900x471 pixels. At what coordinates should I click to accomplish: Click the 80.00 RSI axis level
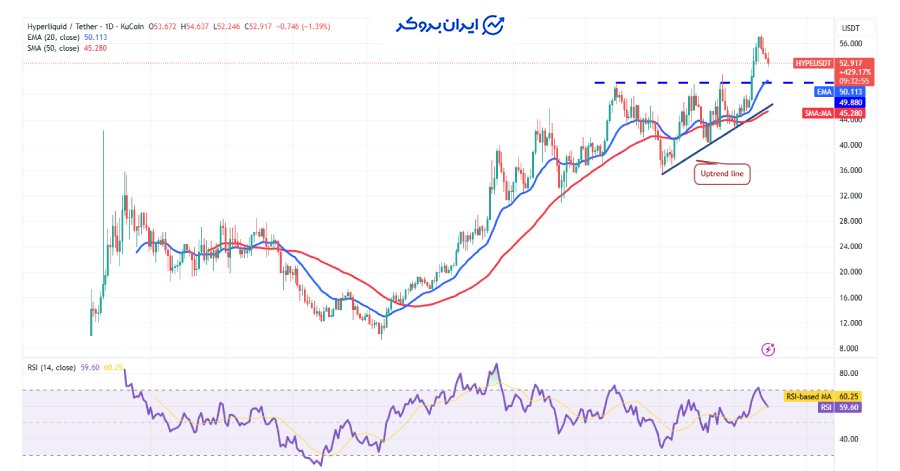click(851, 374)
